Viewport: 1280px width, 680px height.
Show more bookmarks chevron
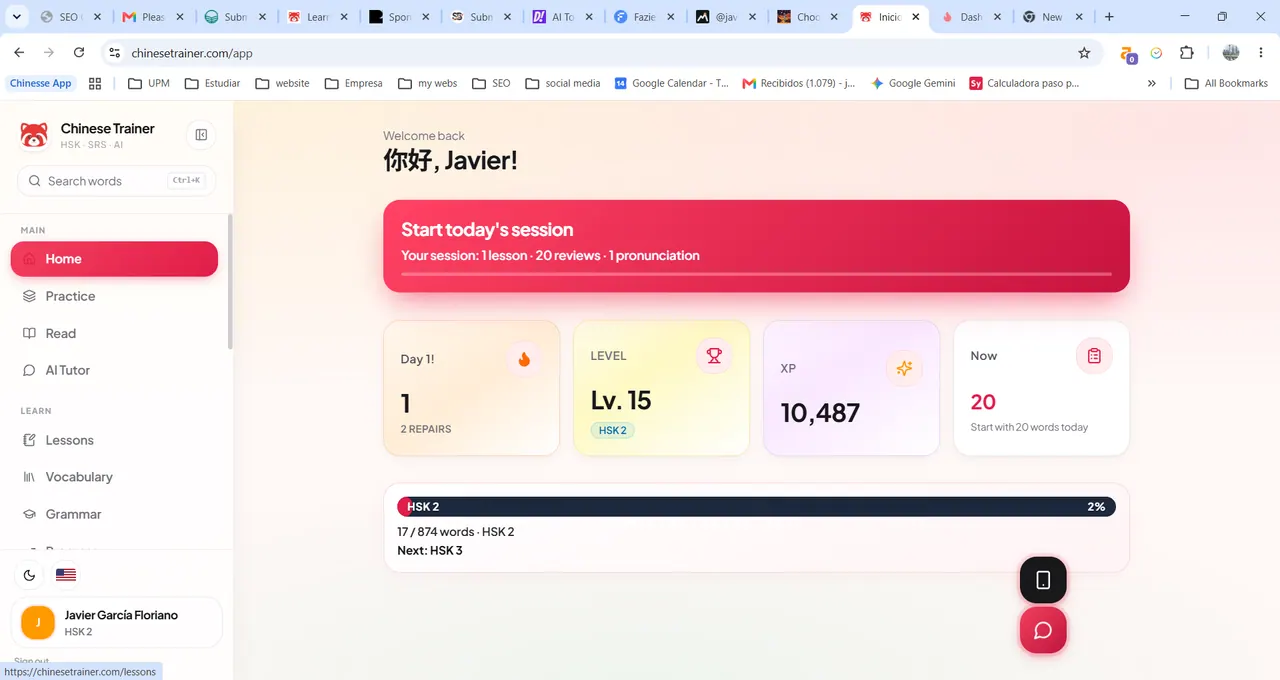1152,83
